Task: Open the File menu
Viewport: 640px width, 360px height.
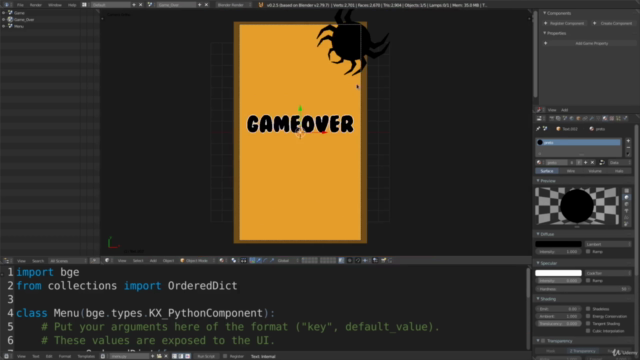Action: tap(20, 5)
